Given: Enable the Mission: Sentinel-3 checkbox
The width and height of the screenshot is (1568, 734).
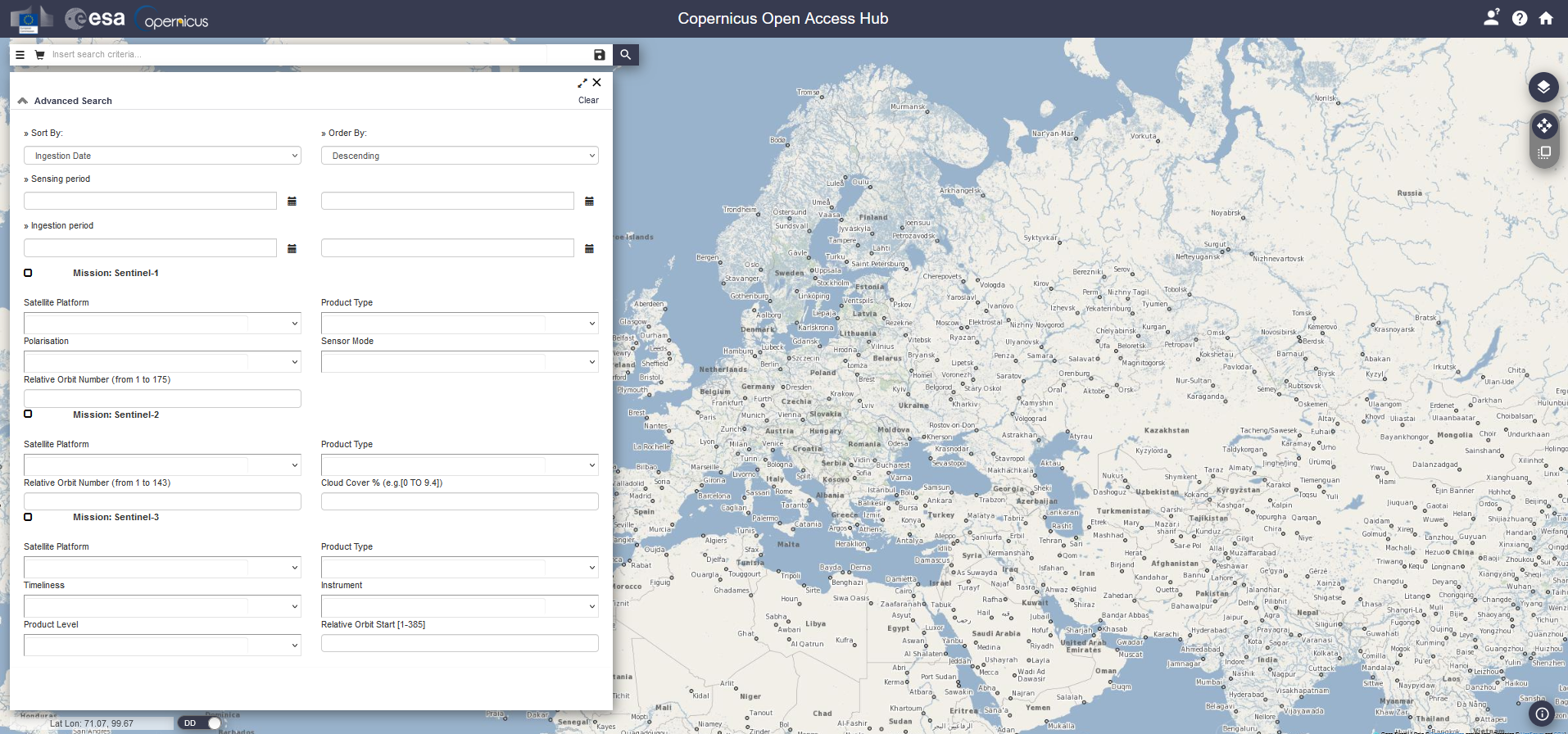Looking at the screenshot, I should tap(28, 517).
